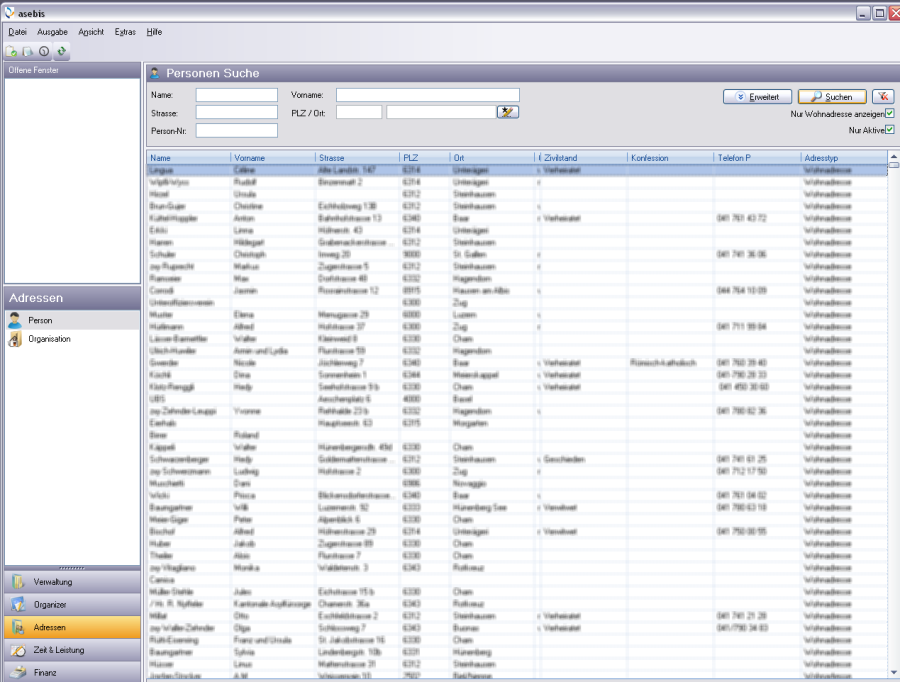Click into the Vorname search field
The image size is (900, 682).
point(427,95)
